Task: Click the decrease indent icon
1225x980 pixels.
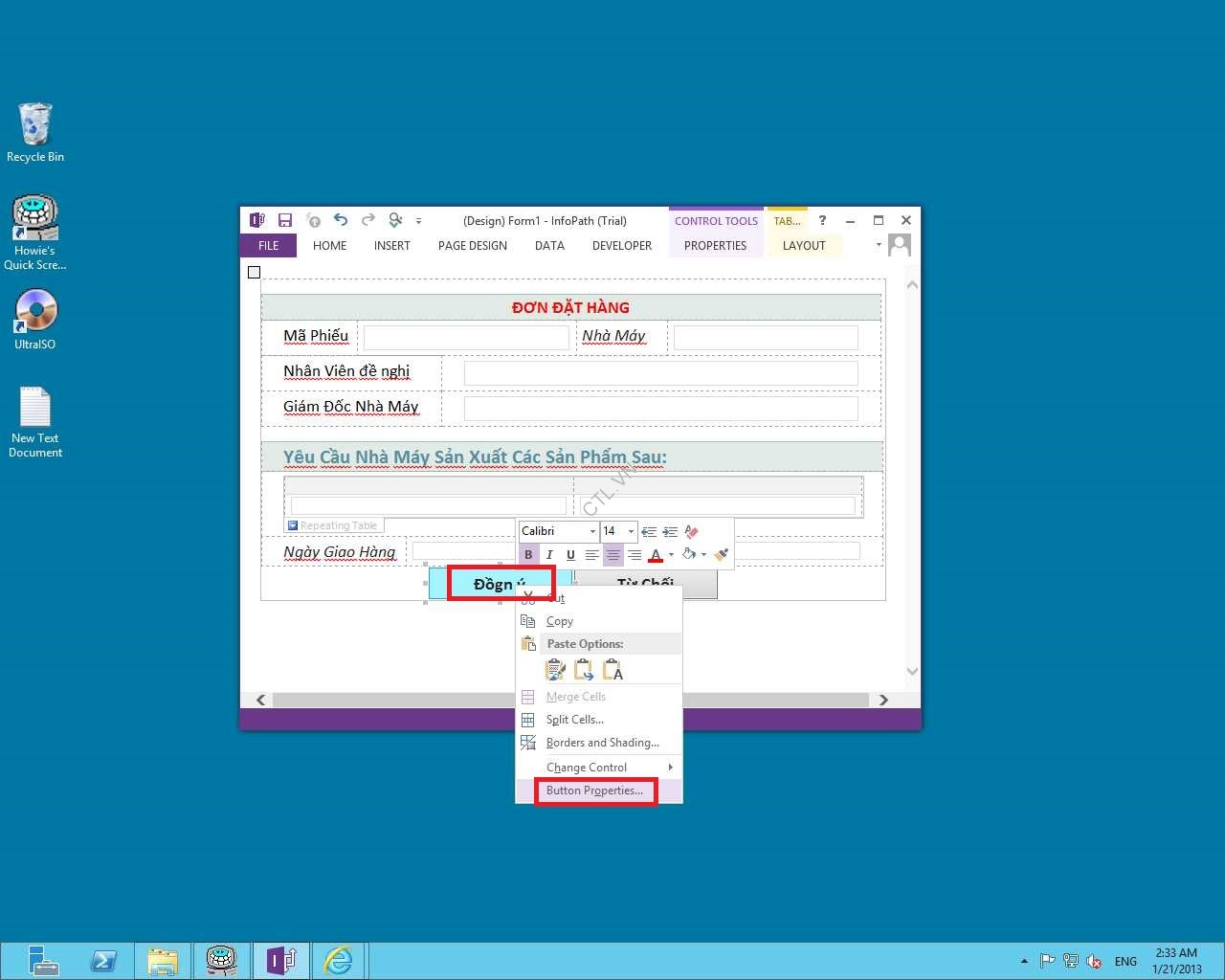Action: [649, 531]
